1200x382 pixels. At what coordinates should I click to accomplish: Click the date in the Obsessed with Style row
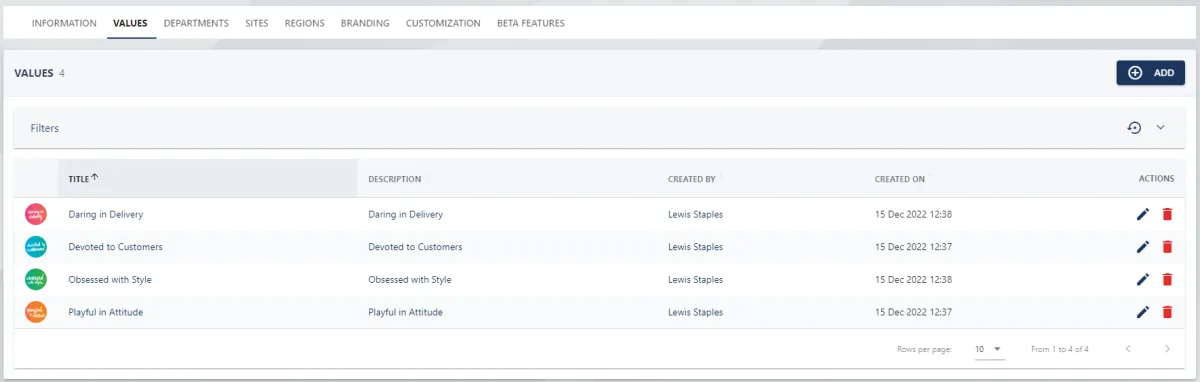913,280
